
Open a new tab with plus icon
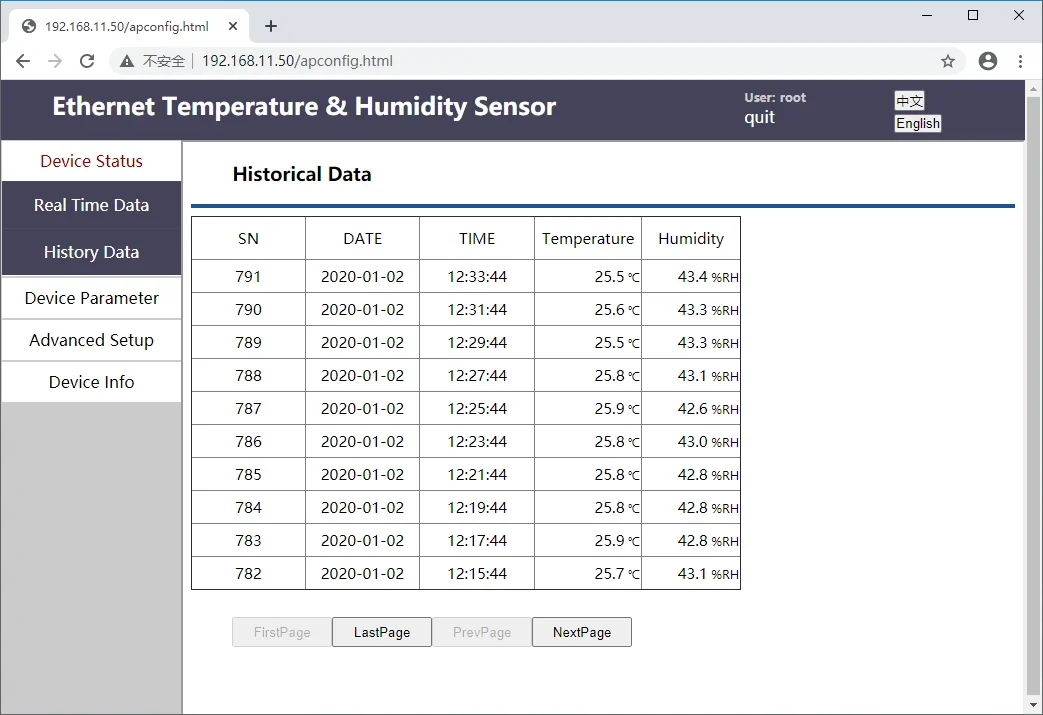coord(271,26)
